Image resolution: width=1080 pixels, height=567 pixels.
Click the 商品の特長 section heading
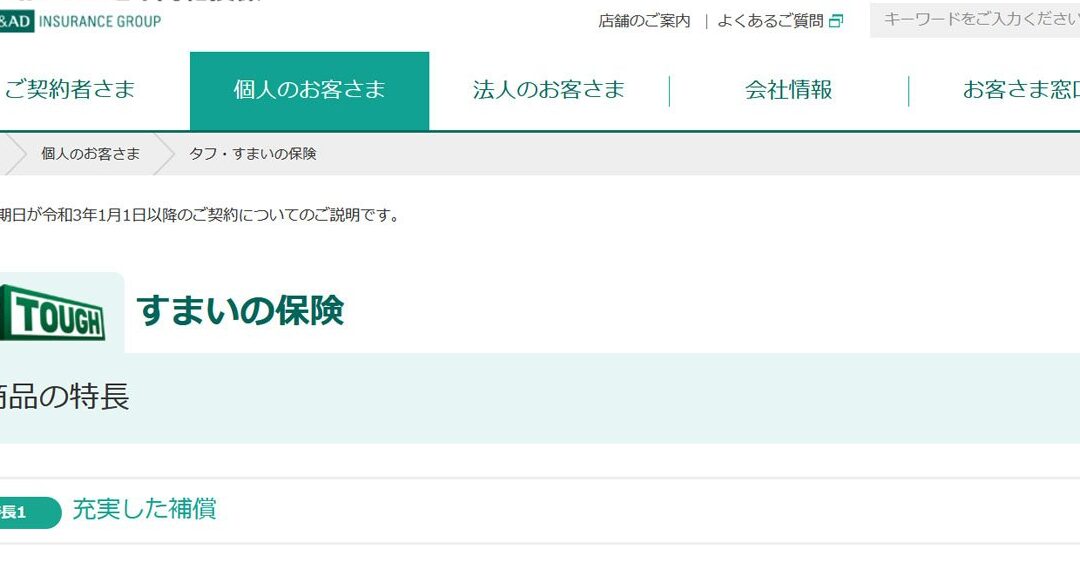coord(65,397)
